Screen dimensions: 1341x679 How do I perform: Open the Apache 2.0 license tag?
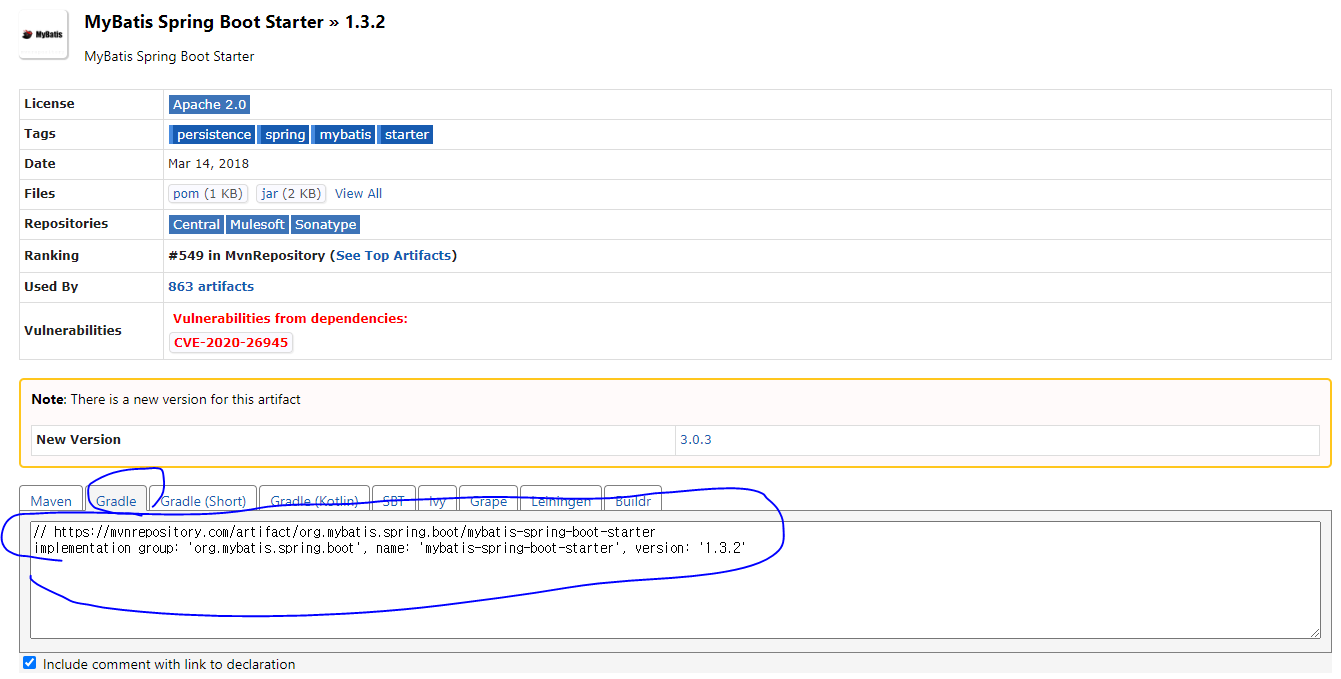209,105
